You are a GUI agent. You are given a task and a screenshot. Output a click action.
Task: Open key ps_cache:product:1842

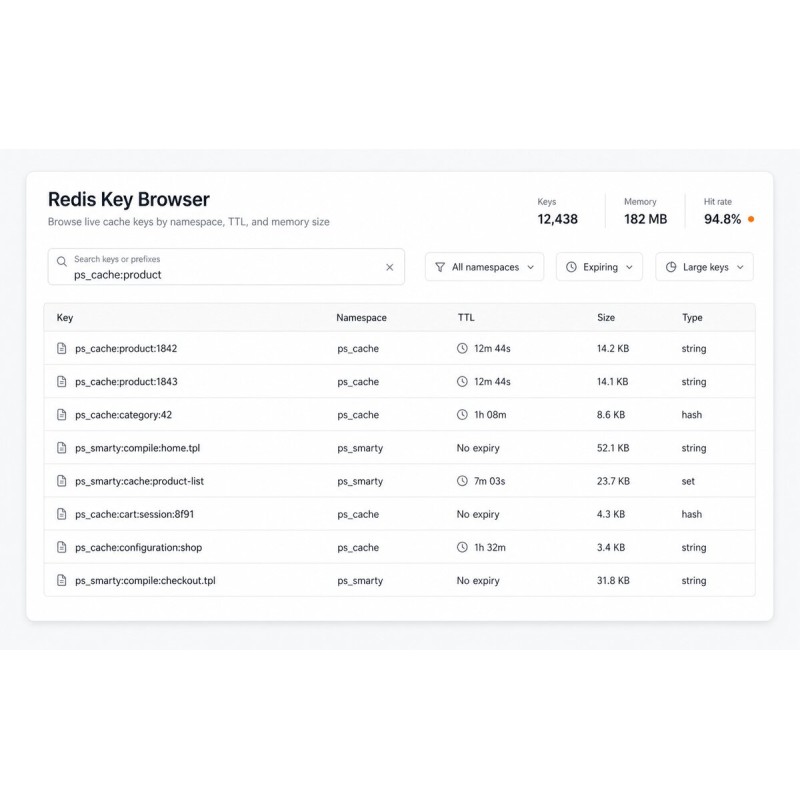126,348
